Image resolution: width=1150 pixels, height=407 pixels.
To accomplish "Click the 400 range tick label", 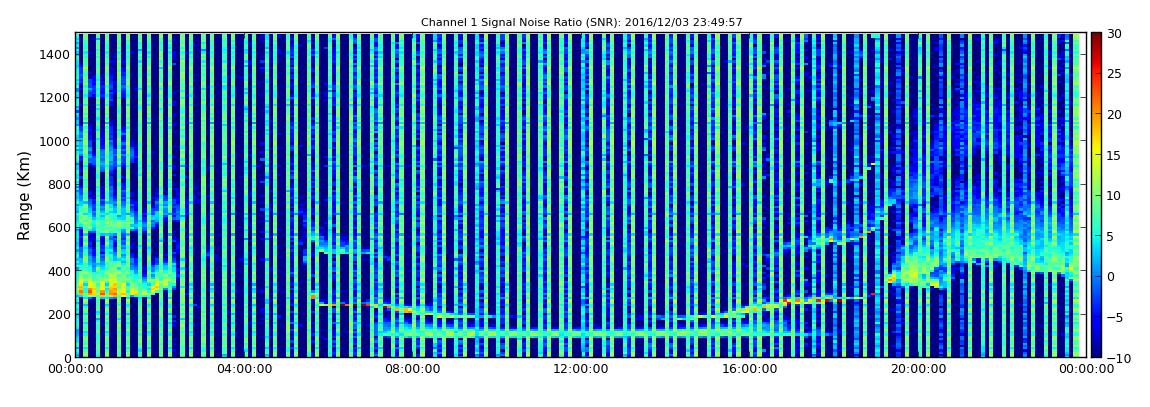I will (x=59, y=271).
